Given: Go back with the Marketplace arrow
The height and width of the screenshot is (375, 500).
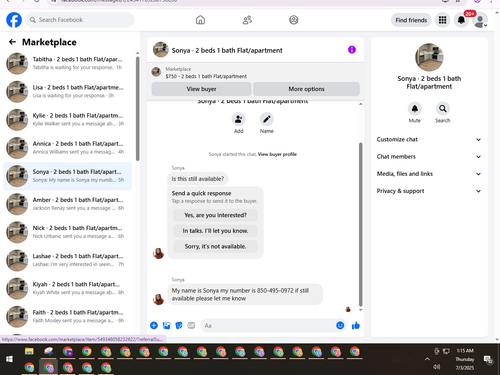Looking at the screenshot, I should point(12,42).
